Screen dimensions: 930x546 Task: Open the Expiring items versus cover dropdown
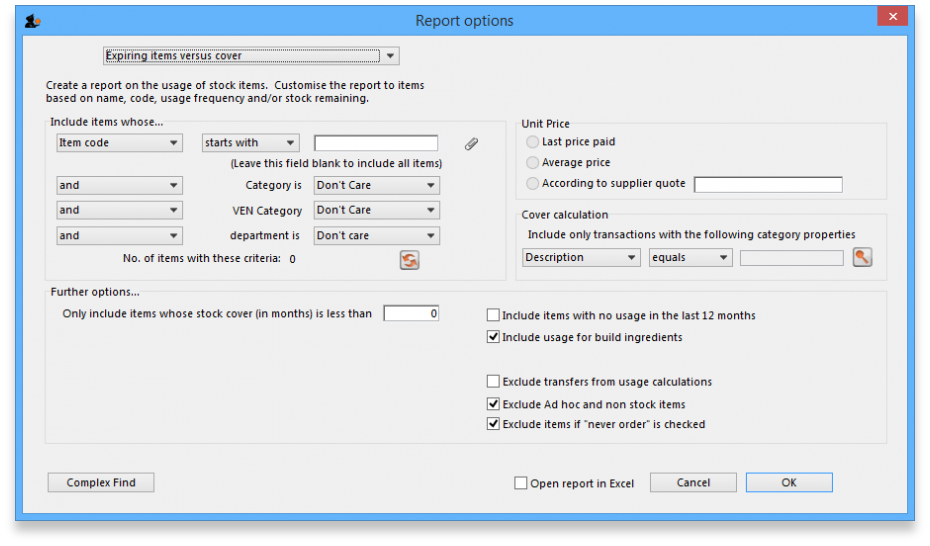pos(251,56)
